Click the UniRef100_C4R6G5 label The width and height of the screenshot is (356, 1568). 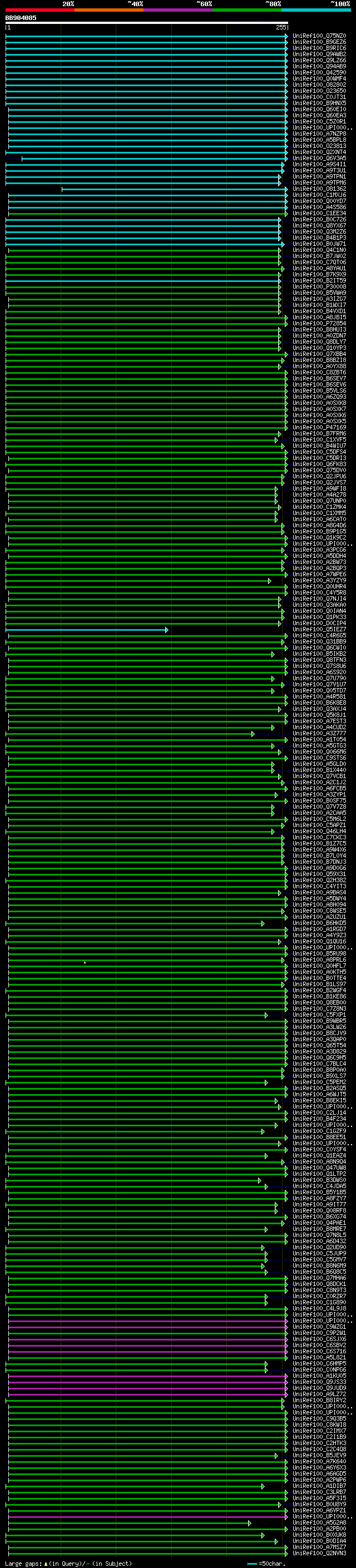click(x=319, y=636)
